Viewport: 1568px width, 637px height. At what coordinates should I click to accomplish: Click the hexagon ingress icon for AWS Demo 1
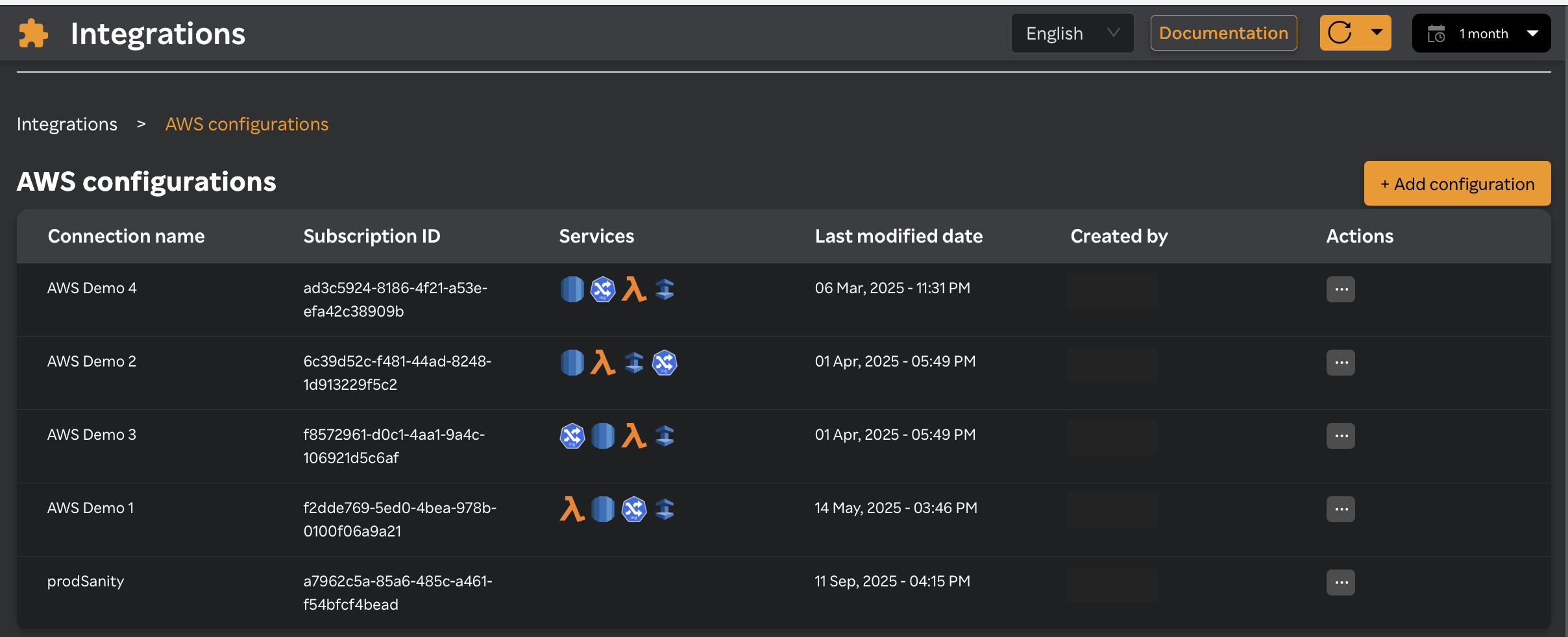click(x=634, y=509)
